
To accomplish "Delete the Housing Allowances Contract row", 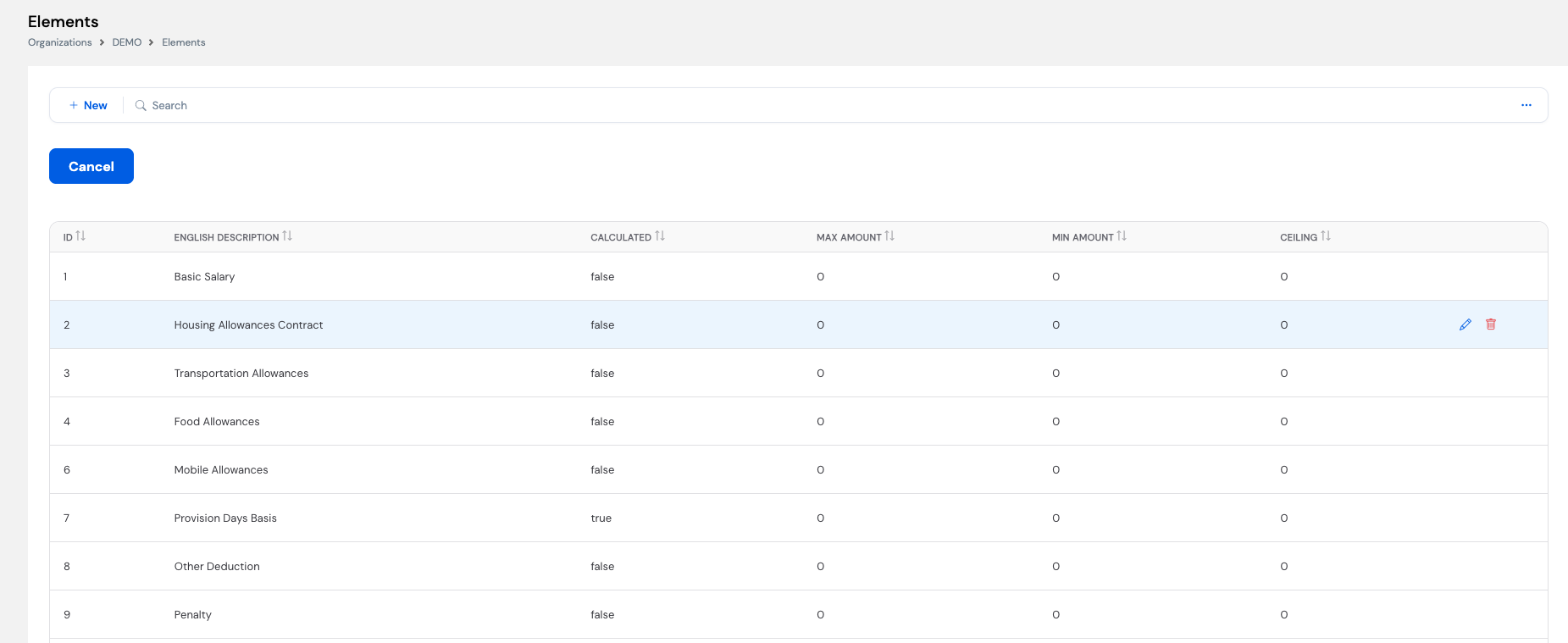I will pyautogui.click(x=1491, y=324).
